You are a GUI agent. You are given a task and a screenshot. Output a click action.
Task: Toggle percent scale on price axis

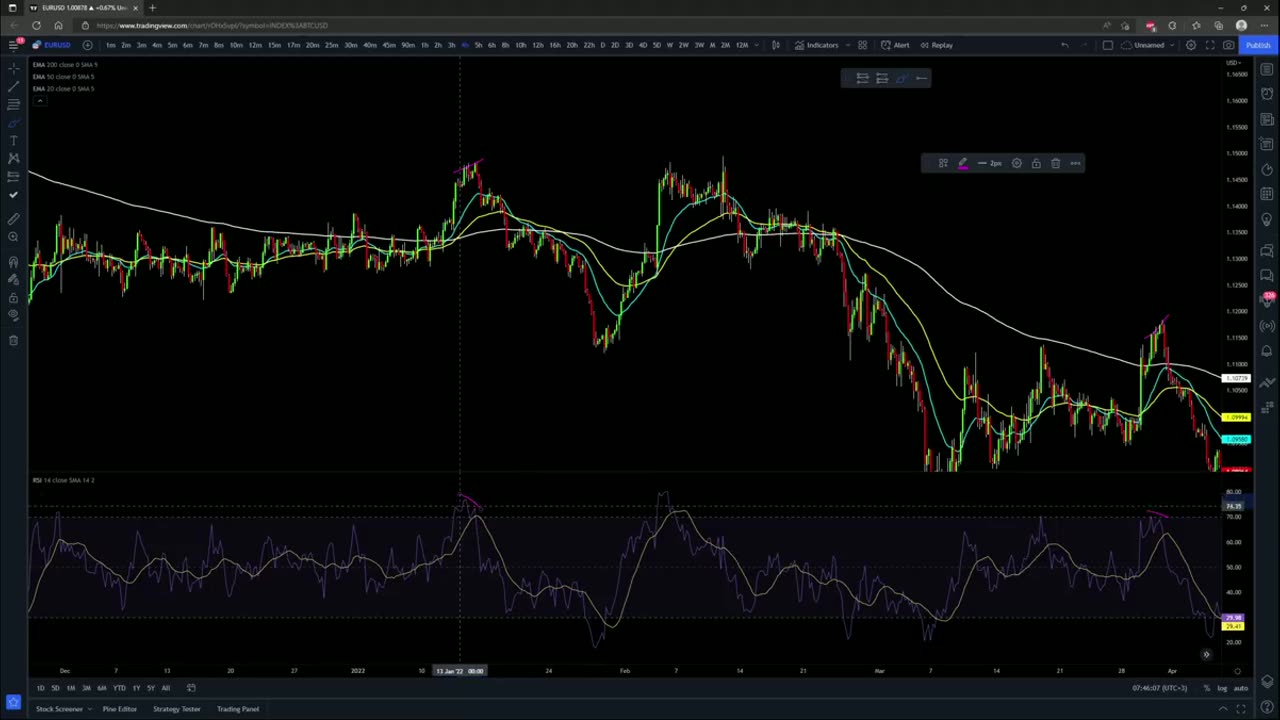tap(1207, 688)
